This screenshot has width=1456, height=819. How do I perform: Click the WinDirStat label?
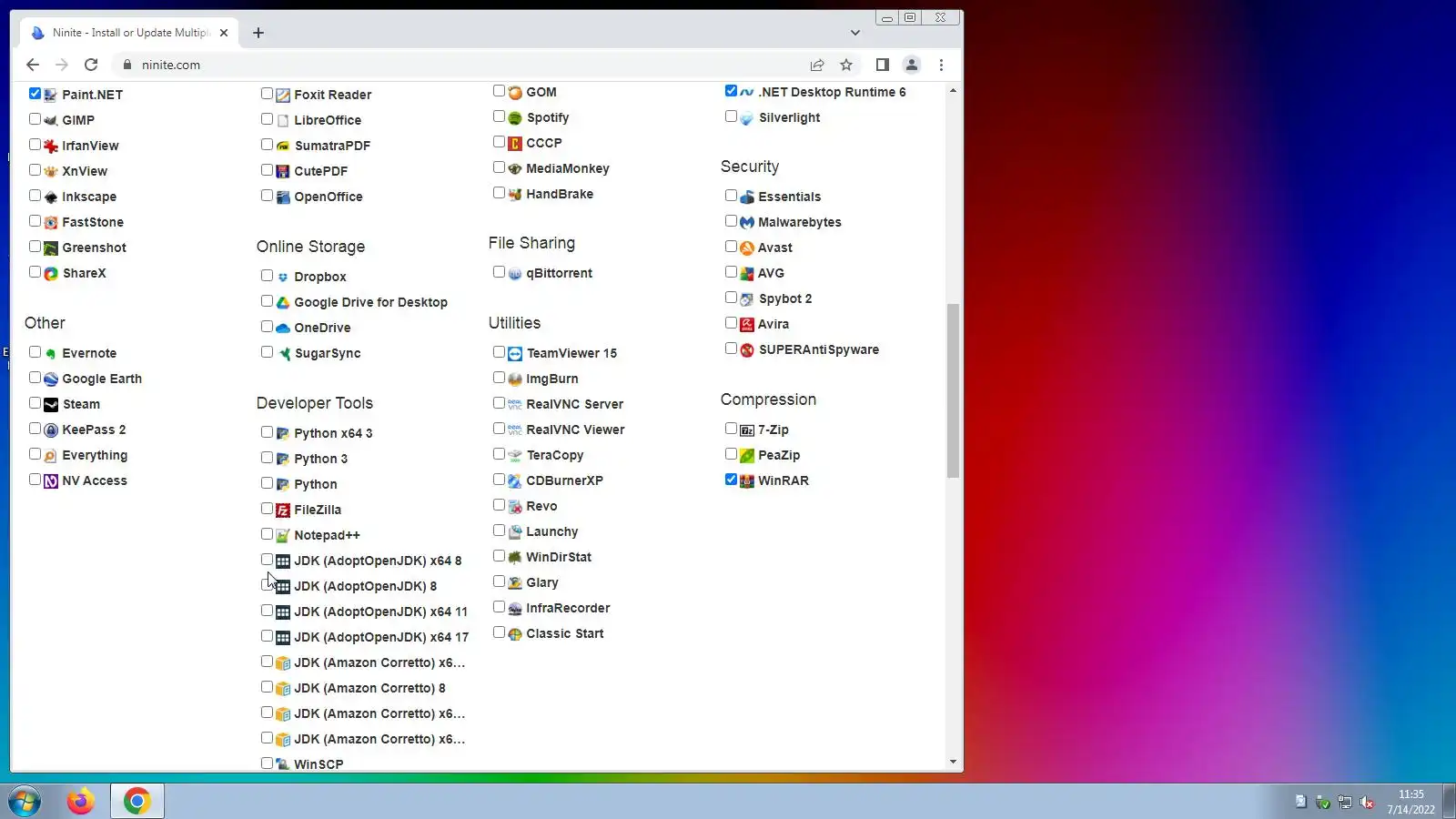coord(559,557)
